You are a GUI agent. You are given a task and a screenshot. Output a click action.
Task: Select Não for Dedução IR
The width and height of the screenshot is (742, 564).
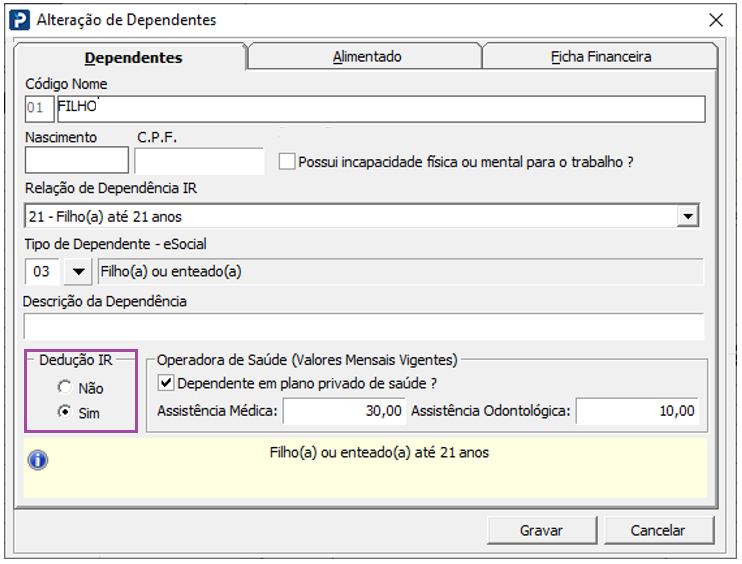pyautogui.click(x=65, y=388)
